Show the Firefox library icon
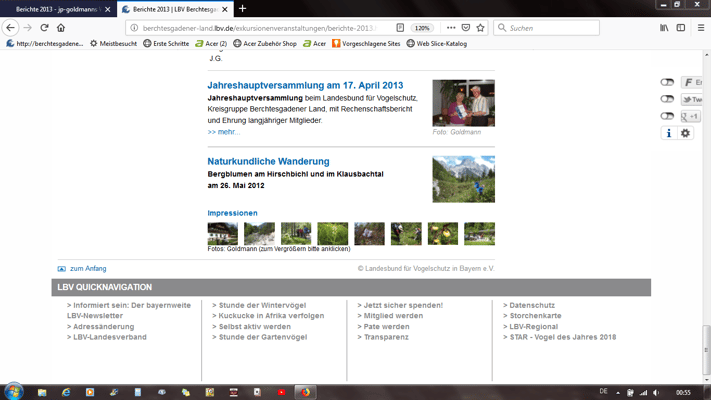This screenshot has height=400, width=711. [663, 28]
